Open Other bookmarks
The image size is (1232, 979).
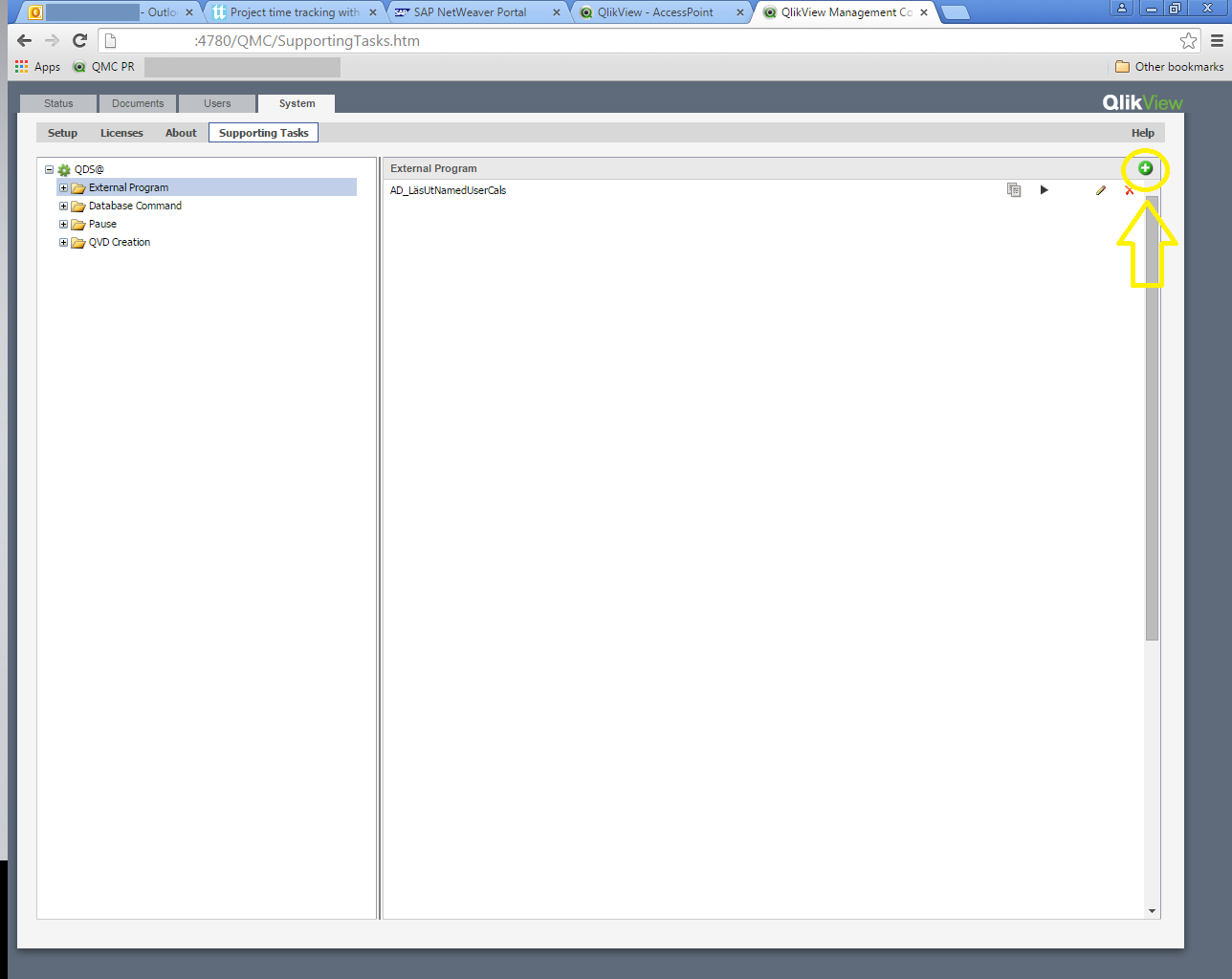1168,67
